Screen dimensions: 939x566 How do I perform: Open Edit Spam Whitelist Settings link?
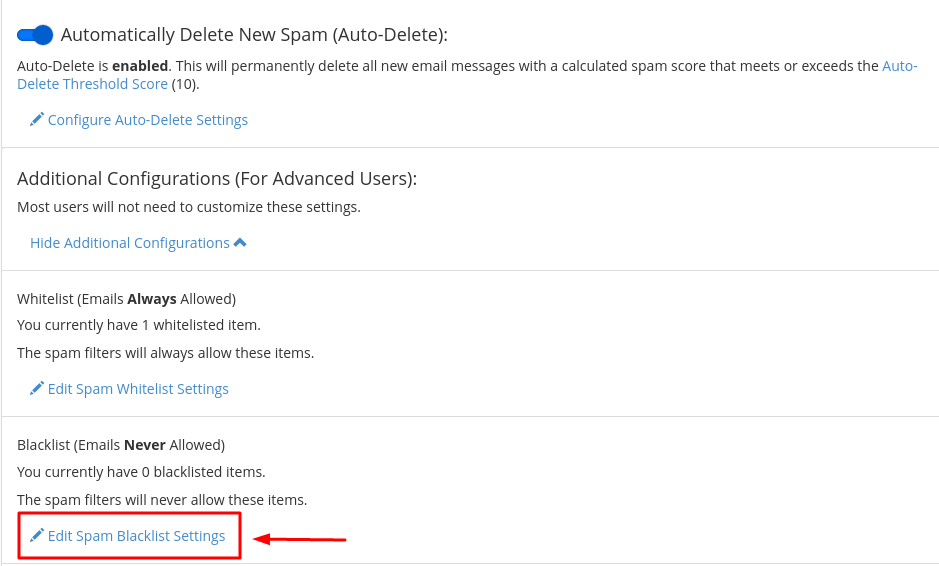pyautogui.click(x=138, y=389)
